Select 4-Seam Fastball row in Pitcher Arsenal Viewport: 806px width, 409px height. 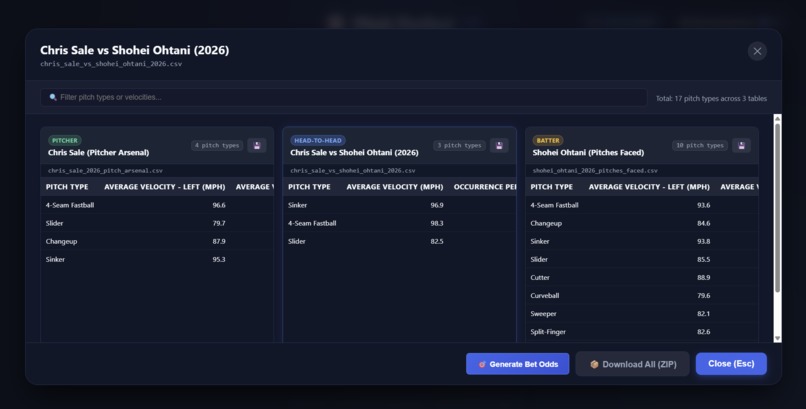(x=157, y=205)
